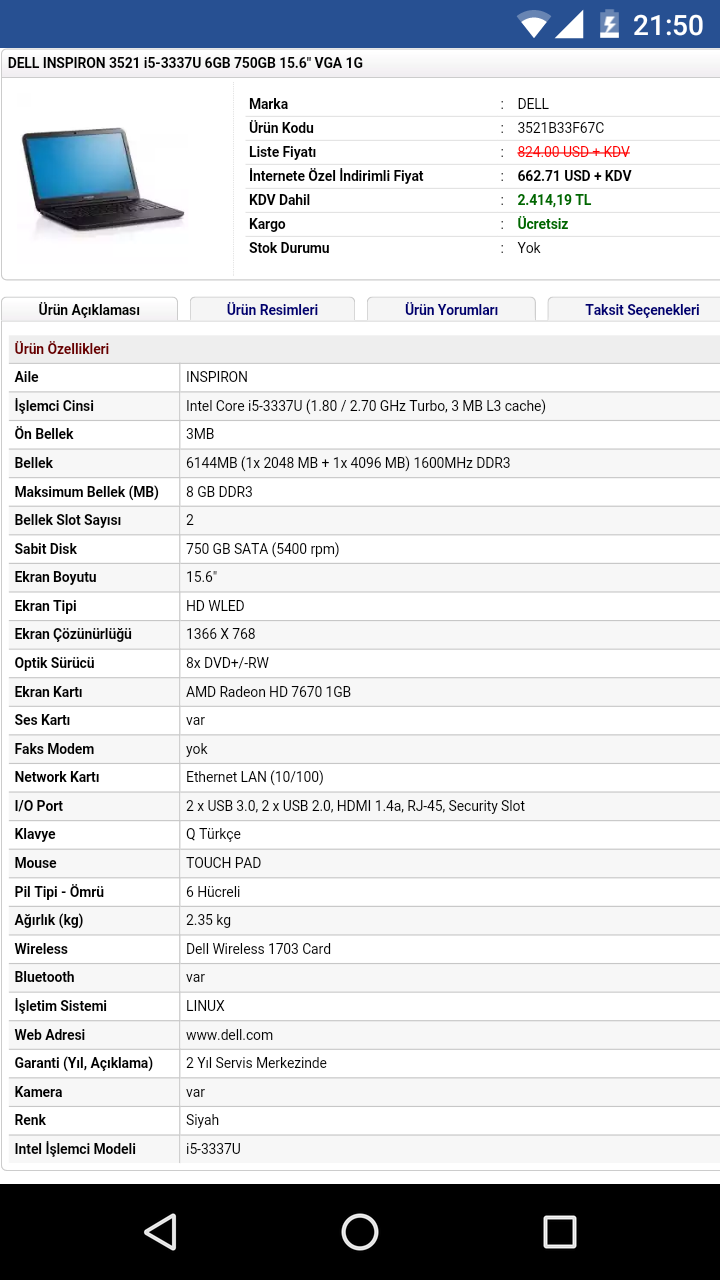Click the DELL brand value

point(533,104)
